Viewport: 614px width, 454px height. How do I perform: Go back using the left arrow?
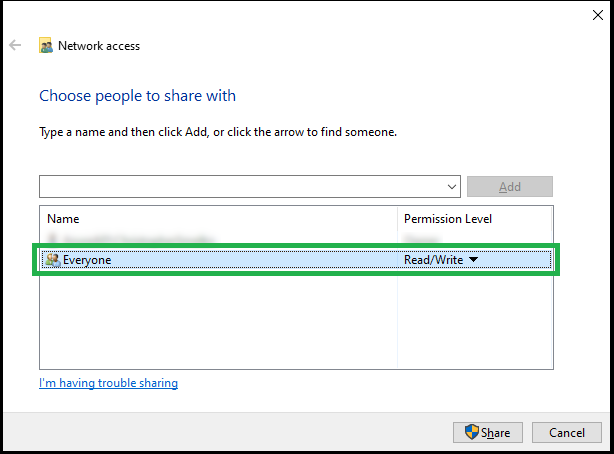click(x=15, y=45)
